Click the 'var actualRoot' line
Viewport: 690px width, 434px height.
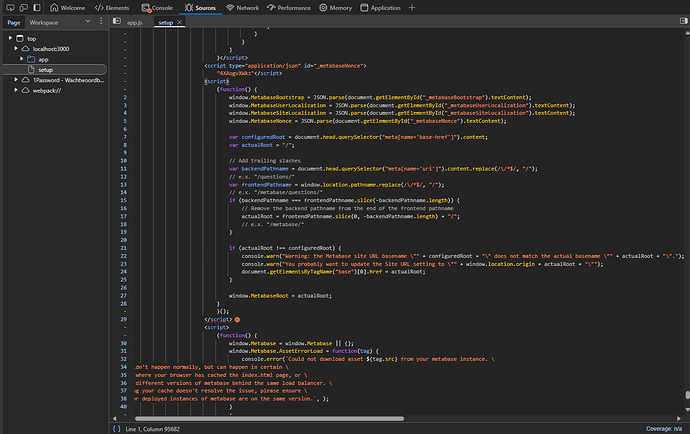click(261, 145)
